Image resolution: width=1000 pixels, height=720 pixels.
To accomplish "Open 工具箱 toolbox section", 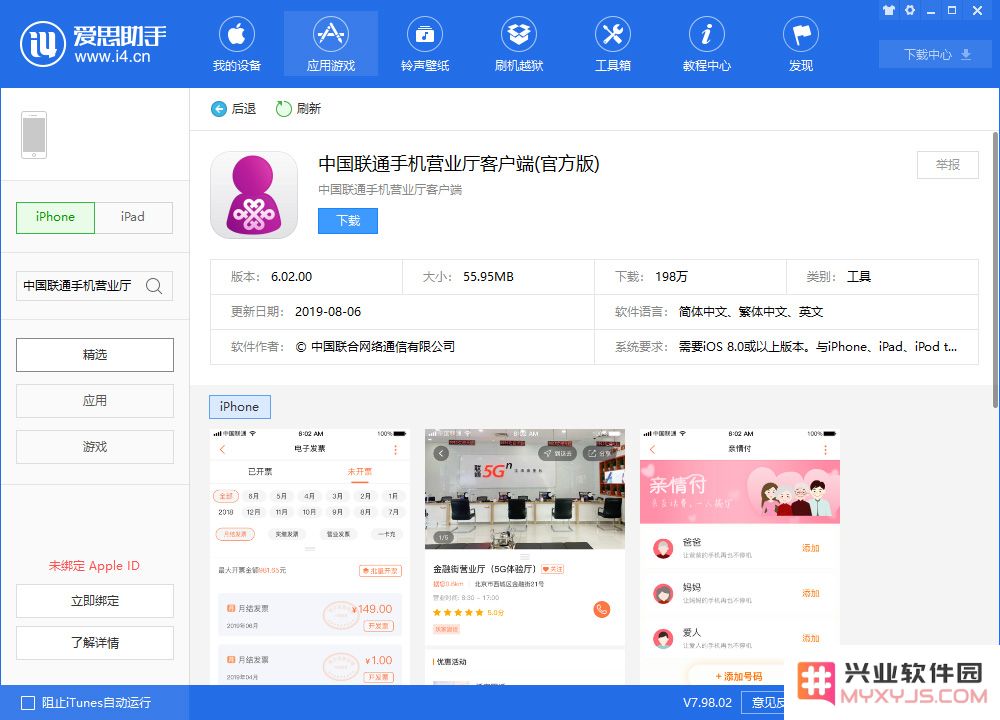I will click(612, 44).
